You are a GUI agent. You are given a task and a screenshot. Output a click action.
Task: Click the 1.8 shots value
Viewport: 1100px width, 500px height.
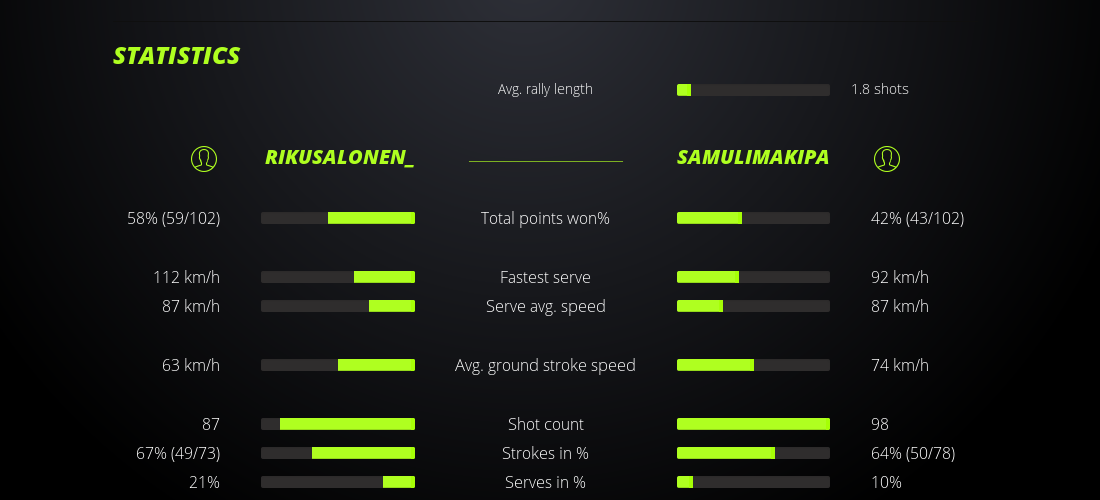(x=880, y=89)
